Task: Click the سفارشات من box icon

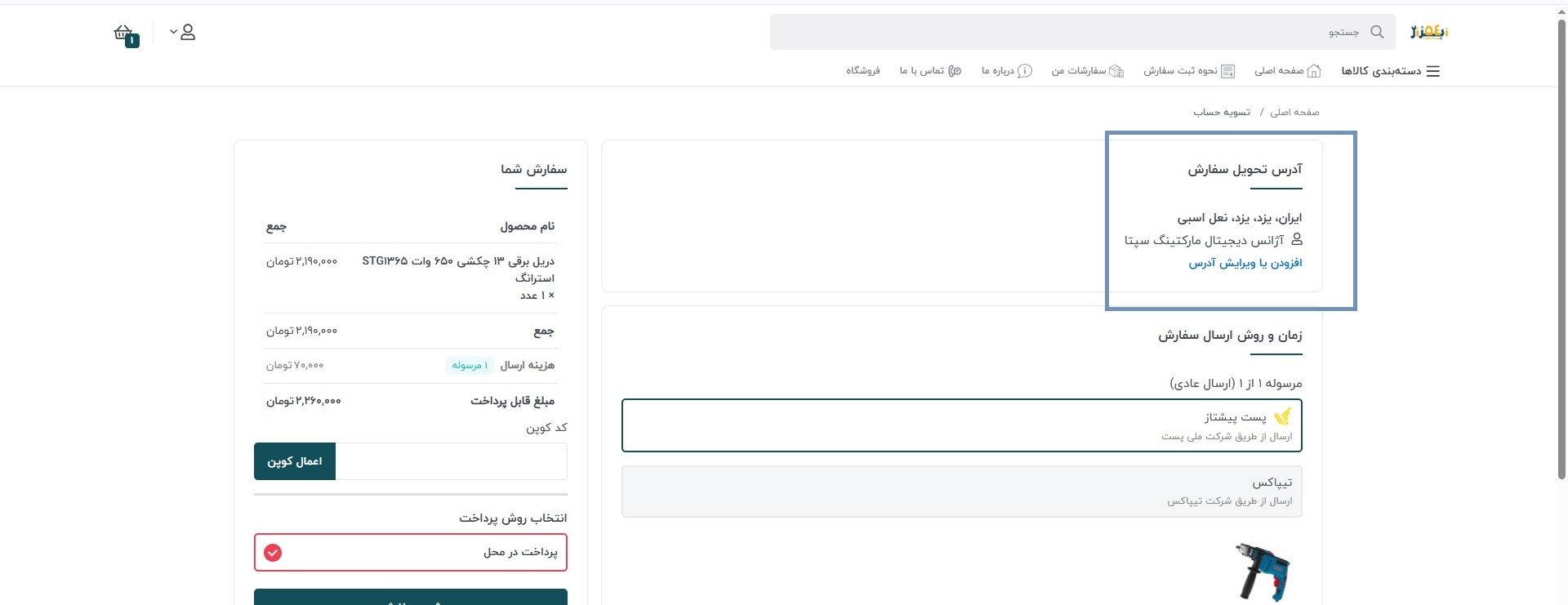Action: click(1116, 71)
